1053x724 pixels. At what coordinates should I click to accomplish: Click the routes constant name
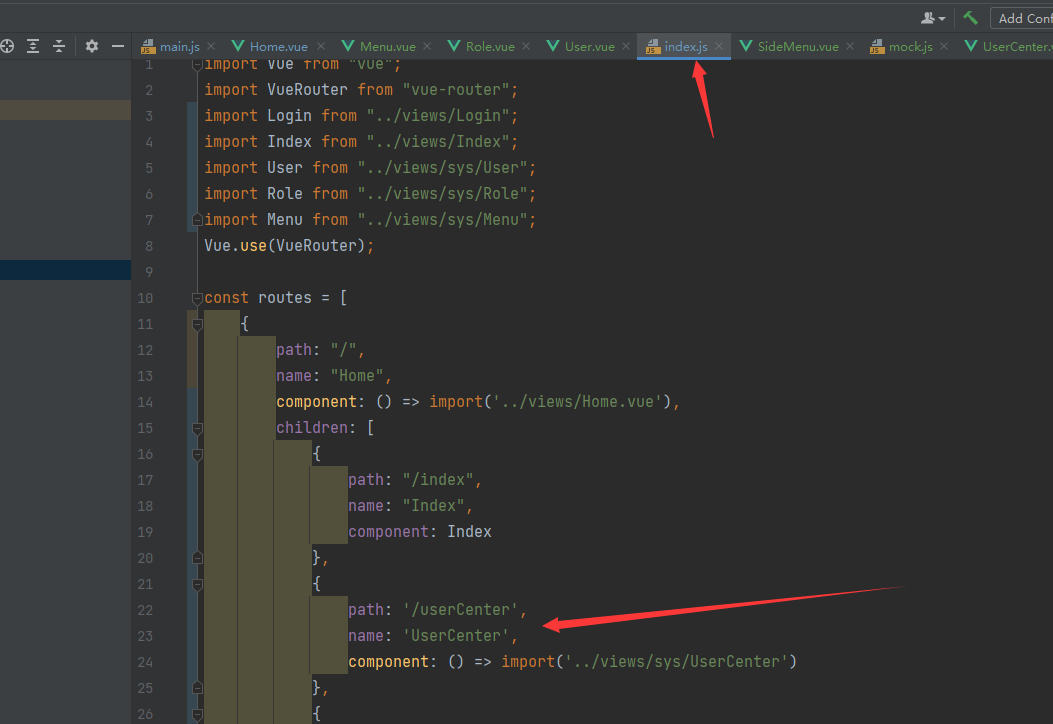285,298
